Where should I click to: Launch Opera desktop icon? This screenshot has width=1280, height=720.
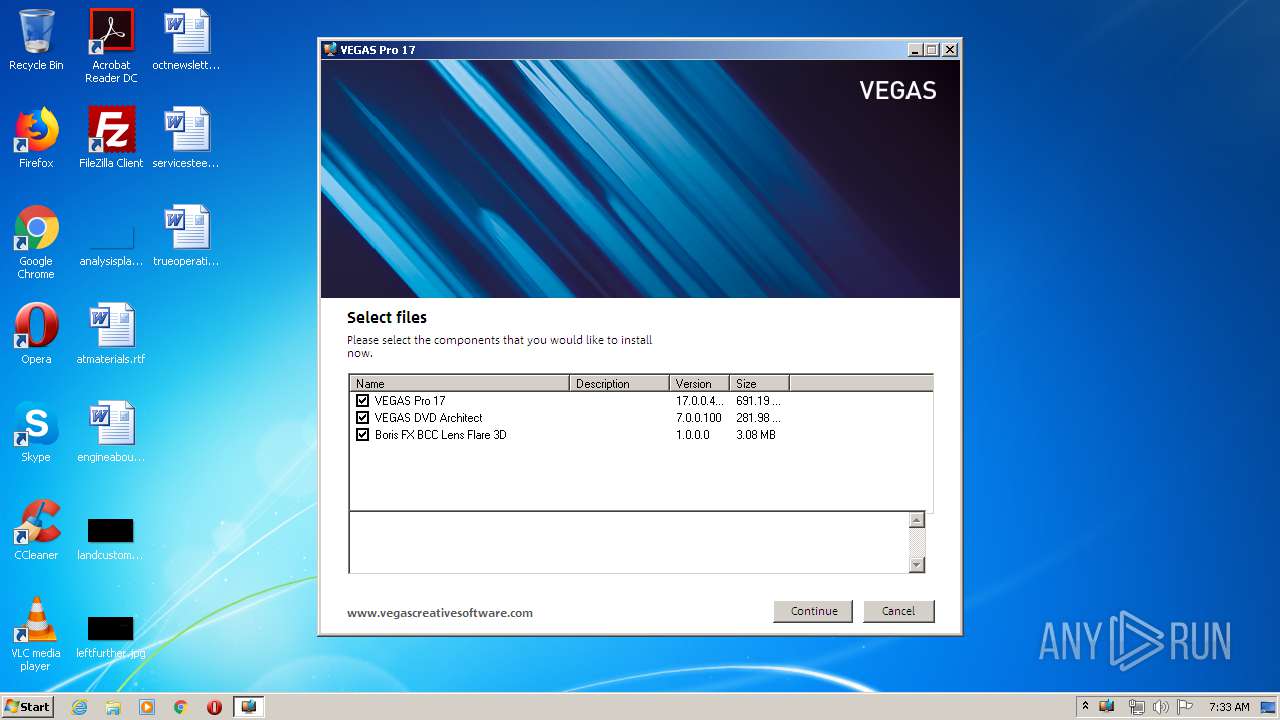(x=36, y=334)
